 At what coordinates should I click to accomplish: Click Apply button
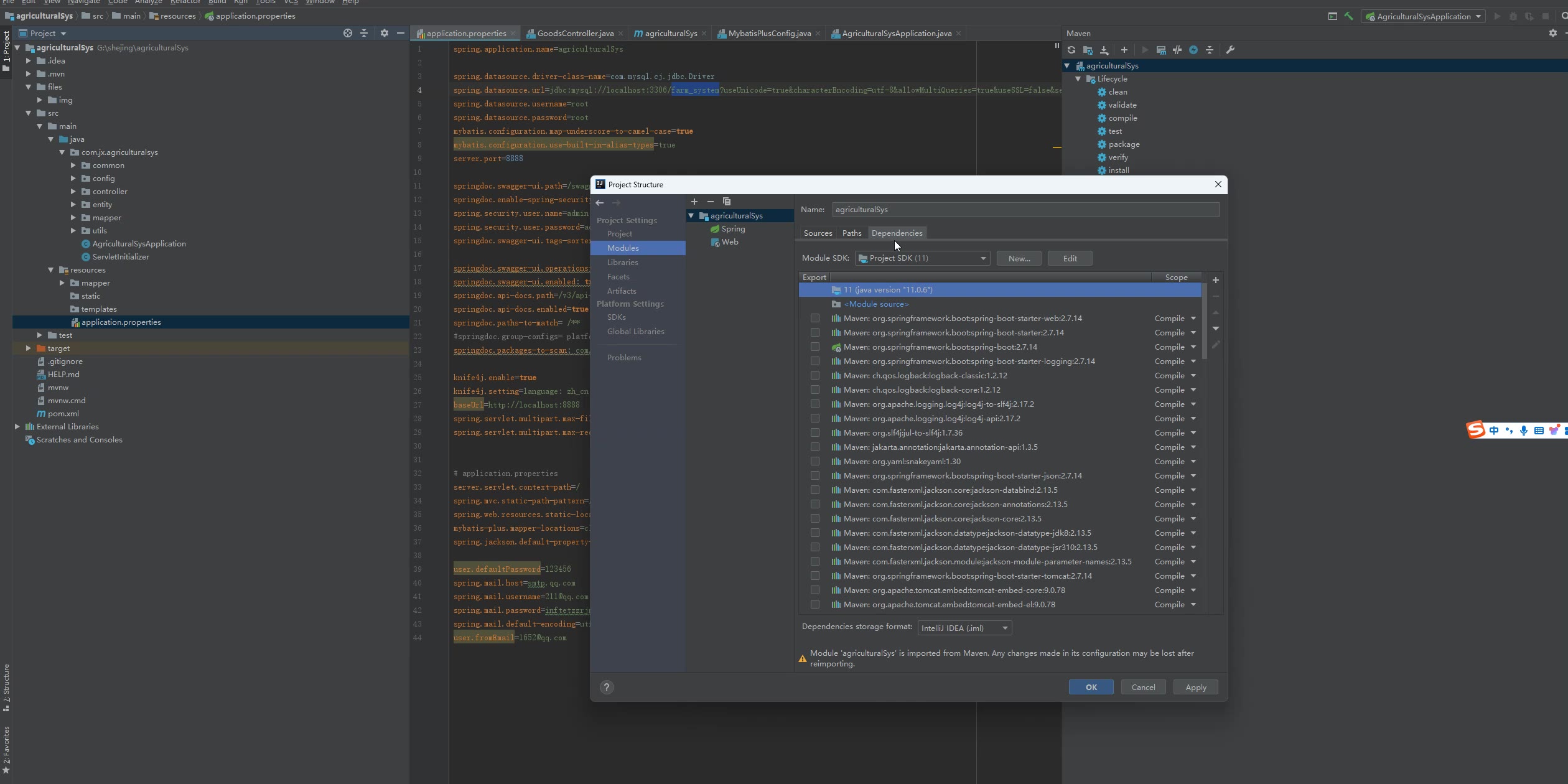coord(1195,687)
